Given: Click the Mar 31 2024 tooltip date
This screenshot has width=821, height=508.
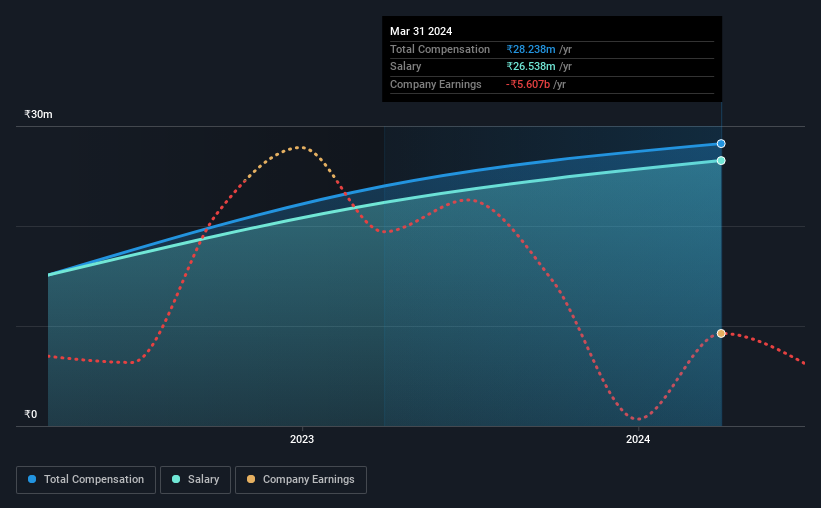Looking at the screenshot, I should [421, 31].
